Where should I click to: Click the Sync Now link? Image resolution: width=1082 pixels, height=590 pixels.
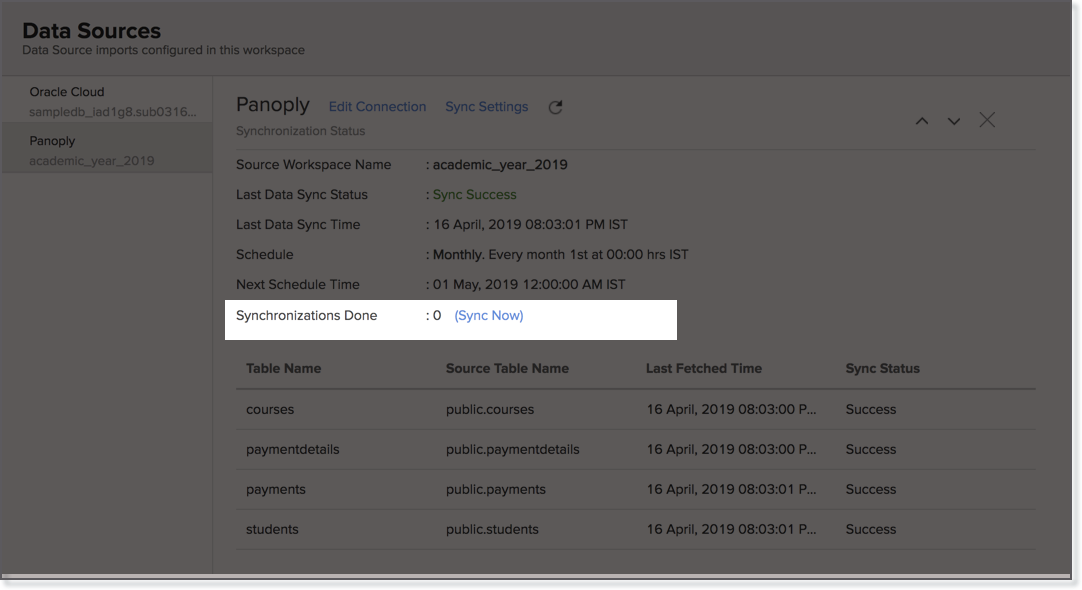[489, 315]
